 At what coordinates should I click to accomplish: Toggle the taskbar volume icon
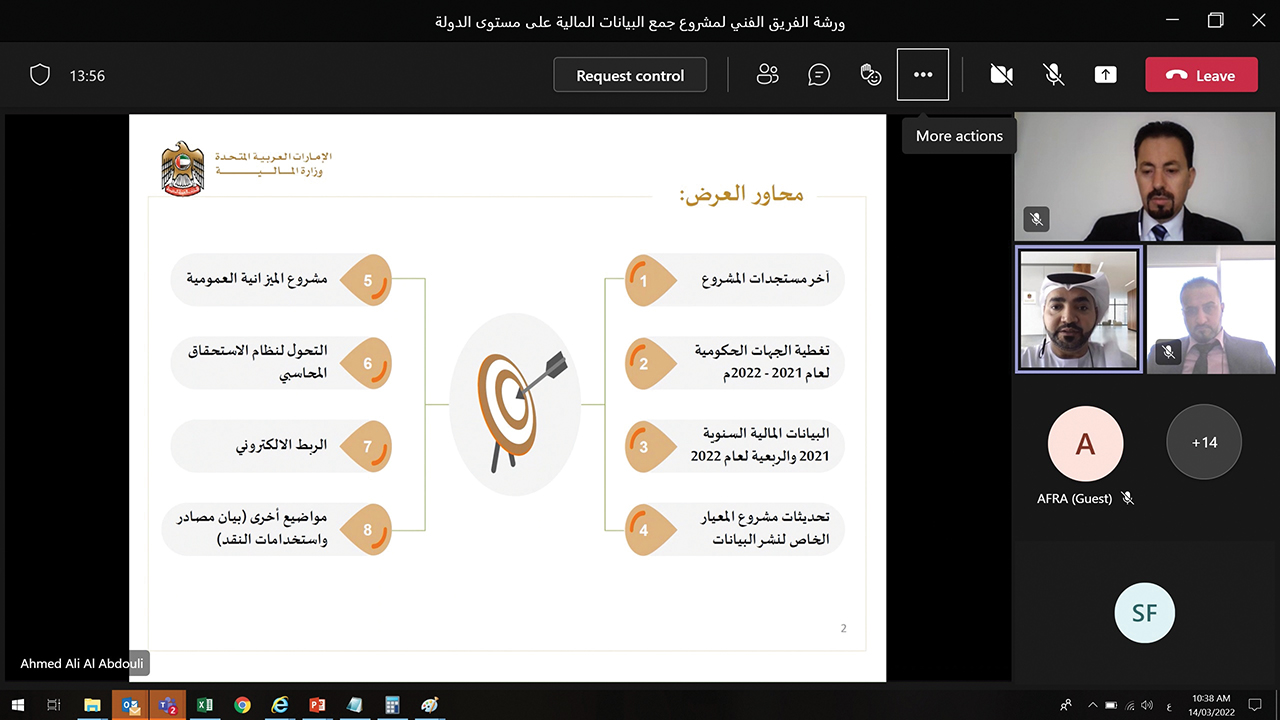pyautogui.click(x=1148, y=705)
